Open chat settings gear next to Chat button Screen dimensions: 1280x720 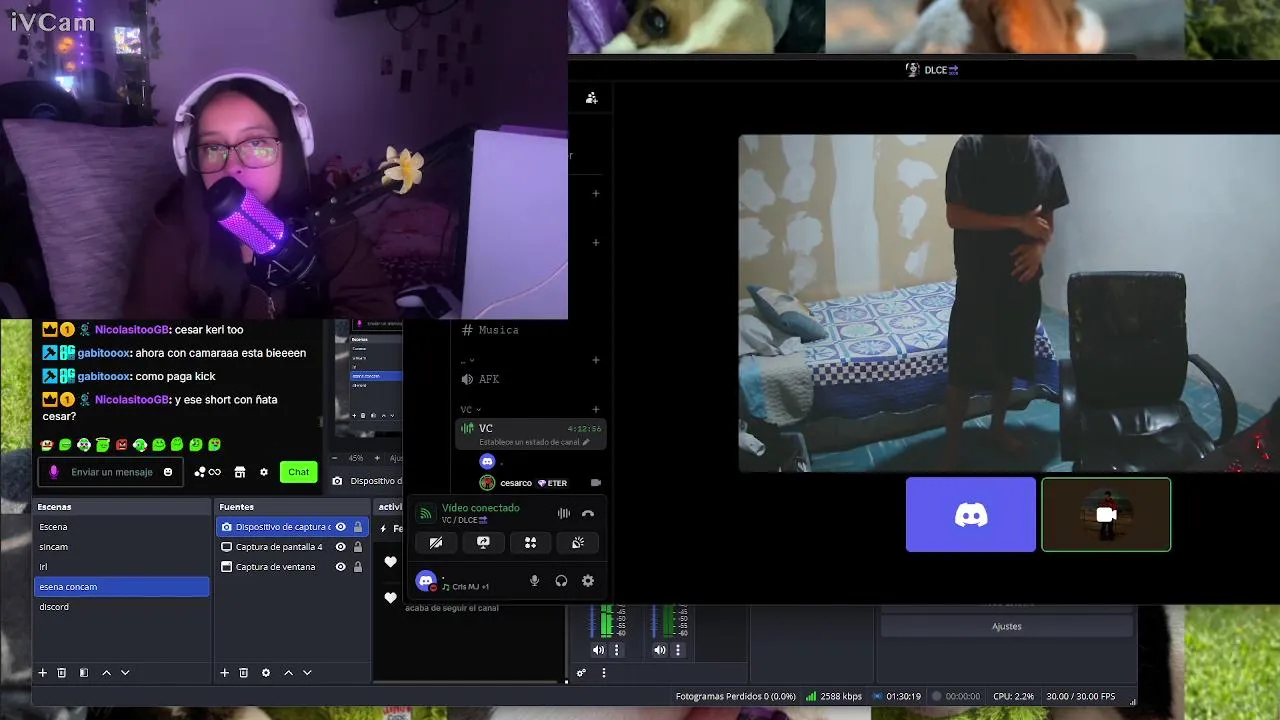pyautogui.click(x=264, y=472)
